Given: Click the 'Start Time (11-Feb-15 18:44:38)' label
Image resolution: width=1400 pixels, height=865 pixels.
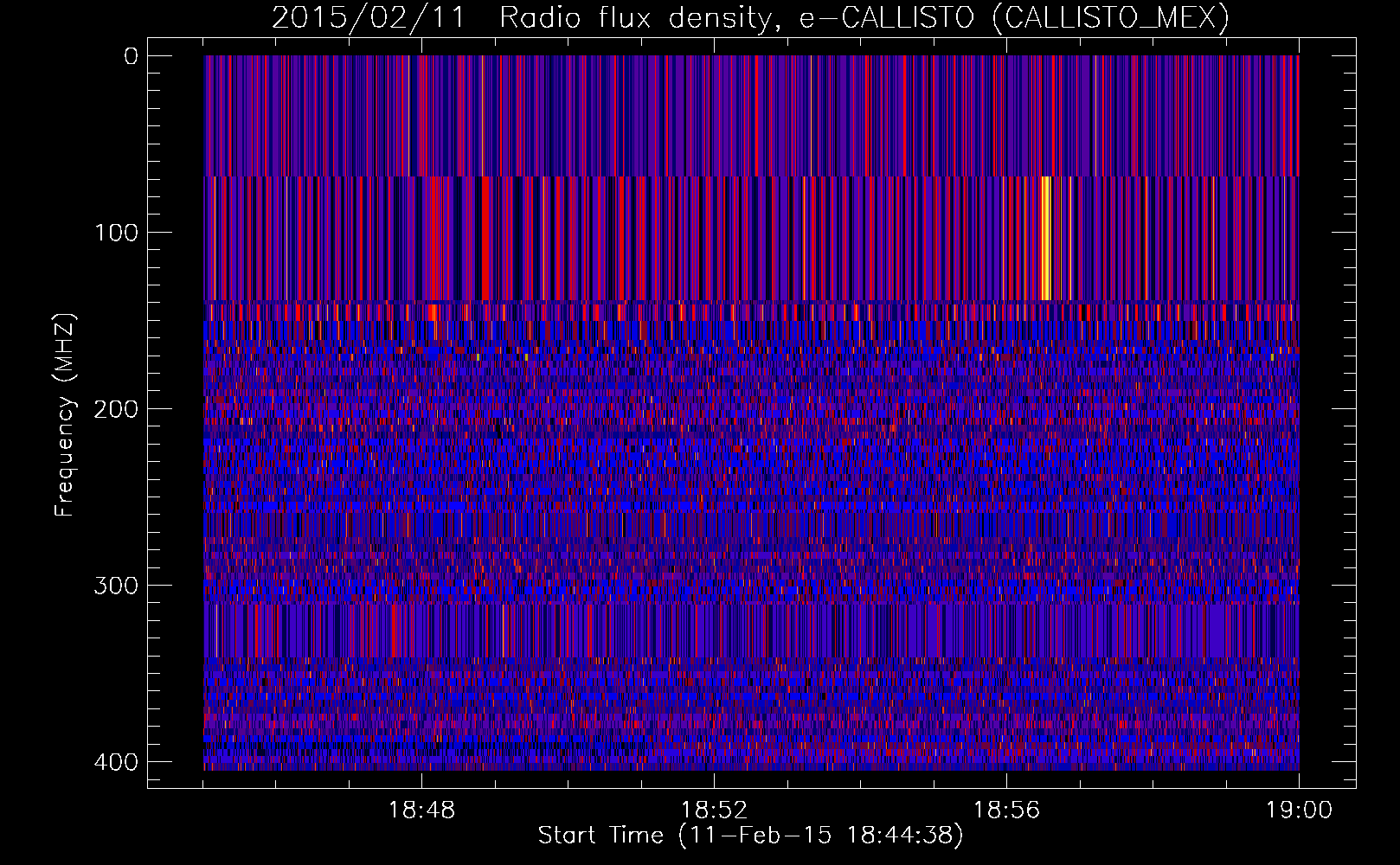Looking at the screenshot, I should pyautogui.click(x=750, y=836).
